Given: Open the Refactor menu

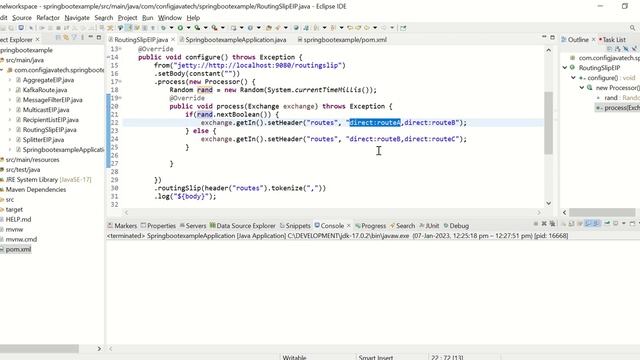Looking at the screenshot, I should (x=48, y=18).
